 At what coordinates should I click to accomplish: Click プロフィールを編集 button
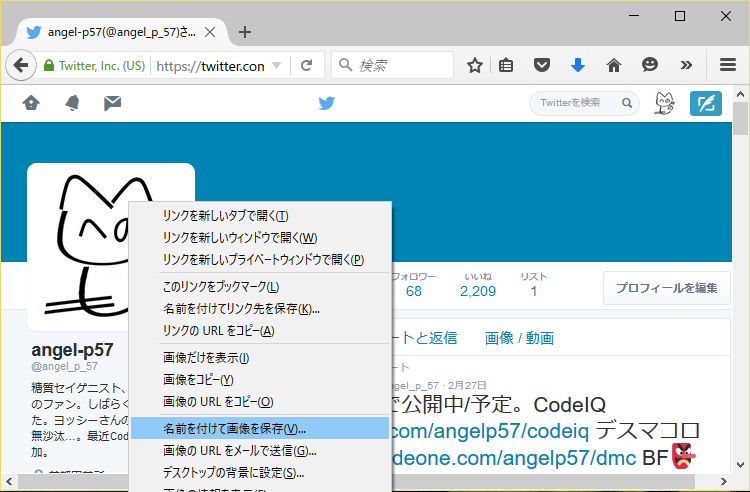[666, 288]
